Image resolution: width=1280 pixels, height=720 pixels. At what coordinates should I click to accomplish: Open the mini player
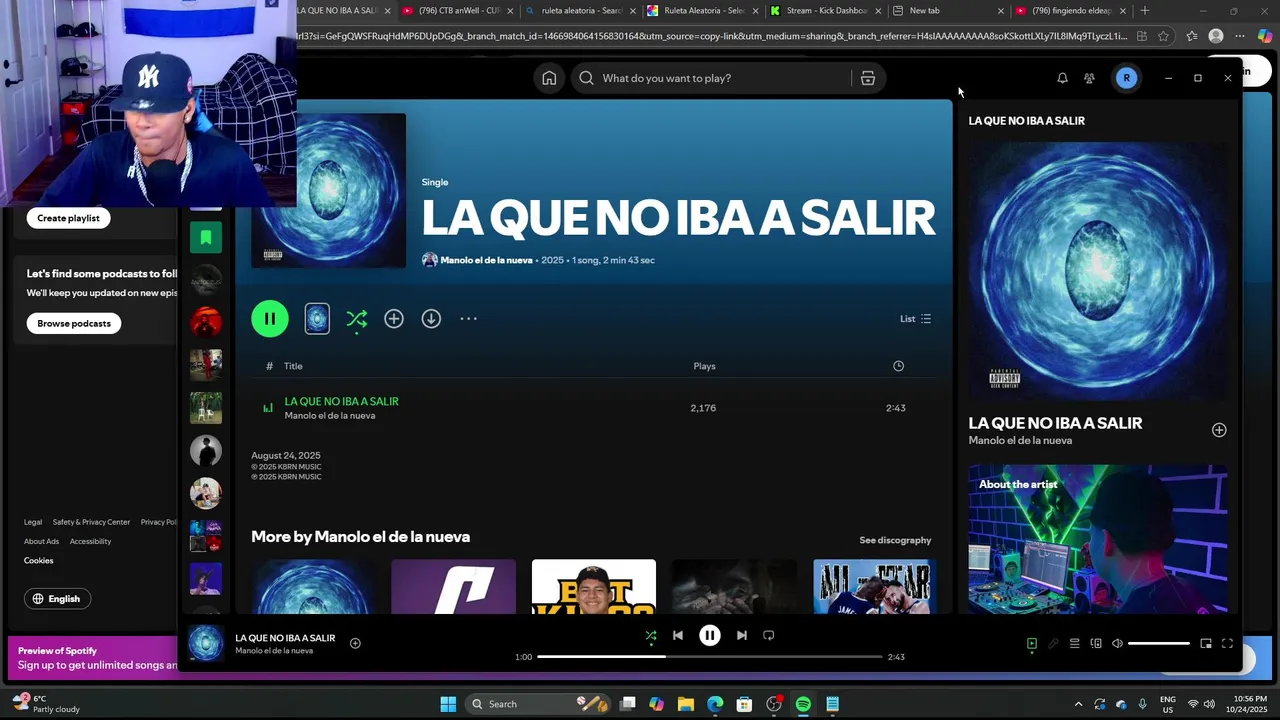[1206, 644]
